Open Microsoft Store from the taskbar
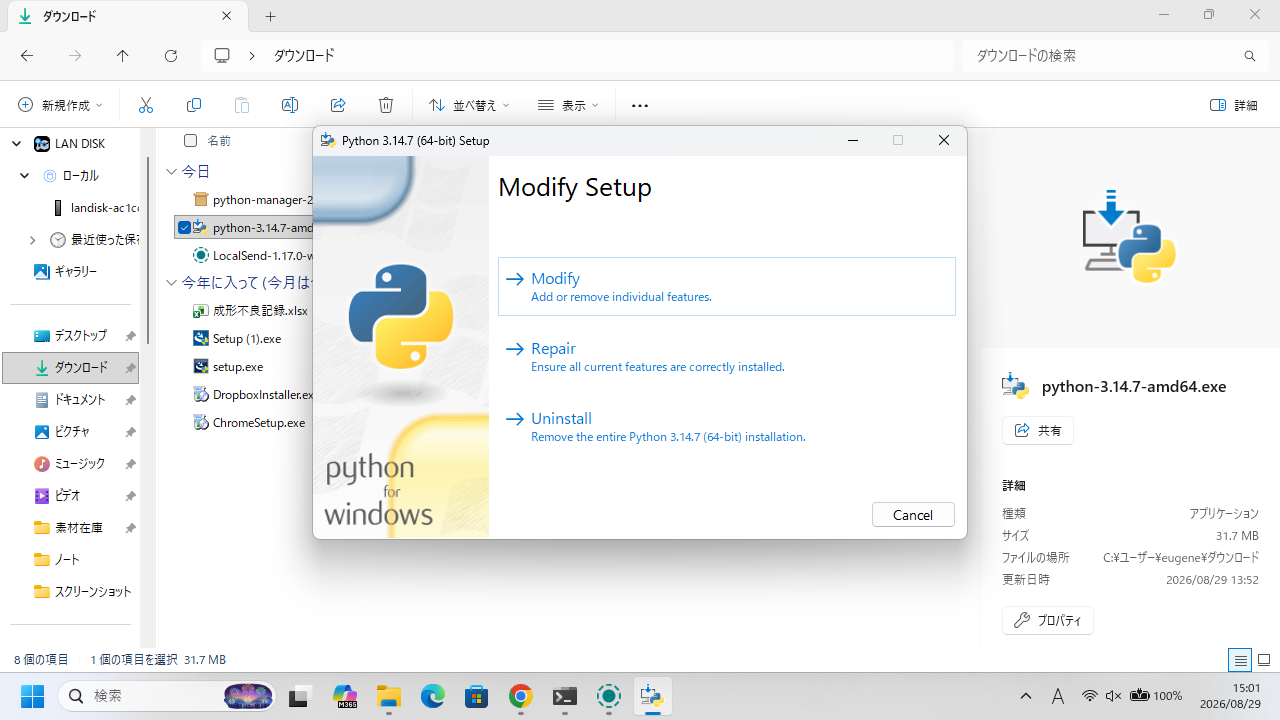Viewport: 1280px width, 720px height. point(476,696)
